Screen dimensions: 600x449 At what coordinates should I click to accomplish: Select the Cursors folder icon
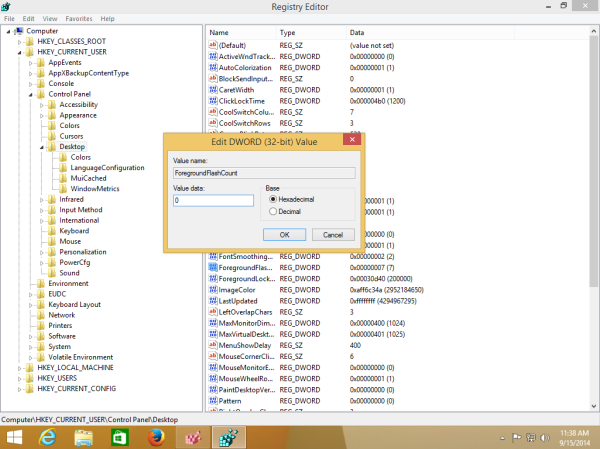click(52, 136)
